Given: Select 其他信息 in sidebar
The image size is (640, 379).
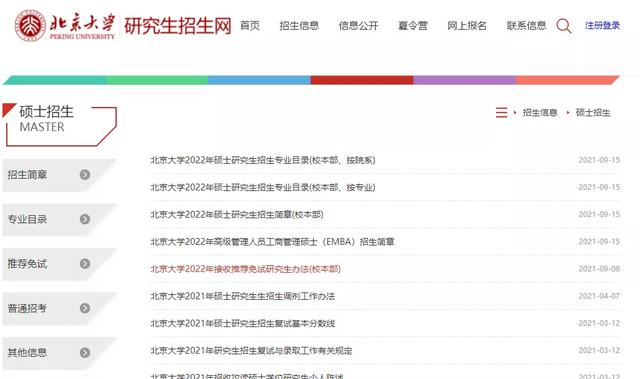Looking at the screenshot, I should [27, 352].
